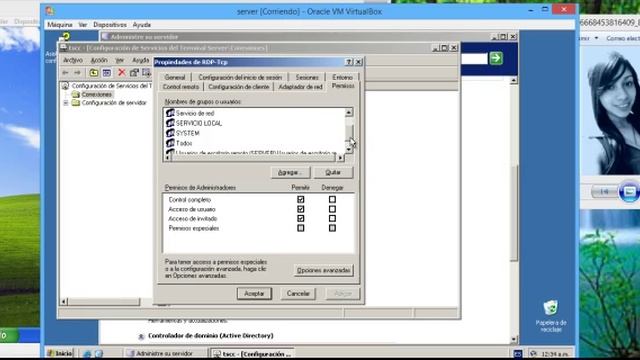
Task: Click the Internet Explorer quick launch icon
Action: pos(87,353)
